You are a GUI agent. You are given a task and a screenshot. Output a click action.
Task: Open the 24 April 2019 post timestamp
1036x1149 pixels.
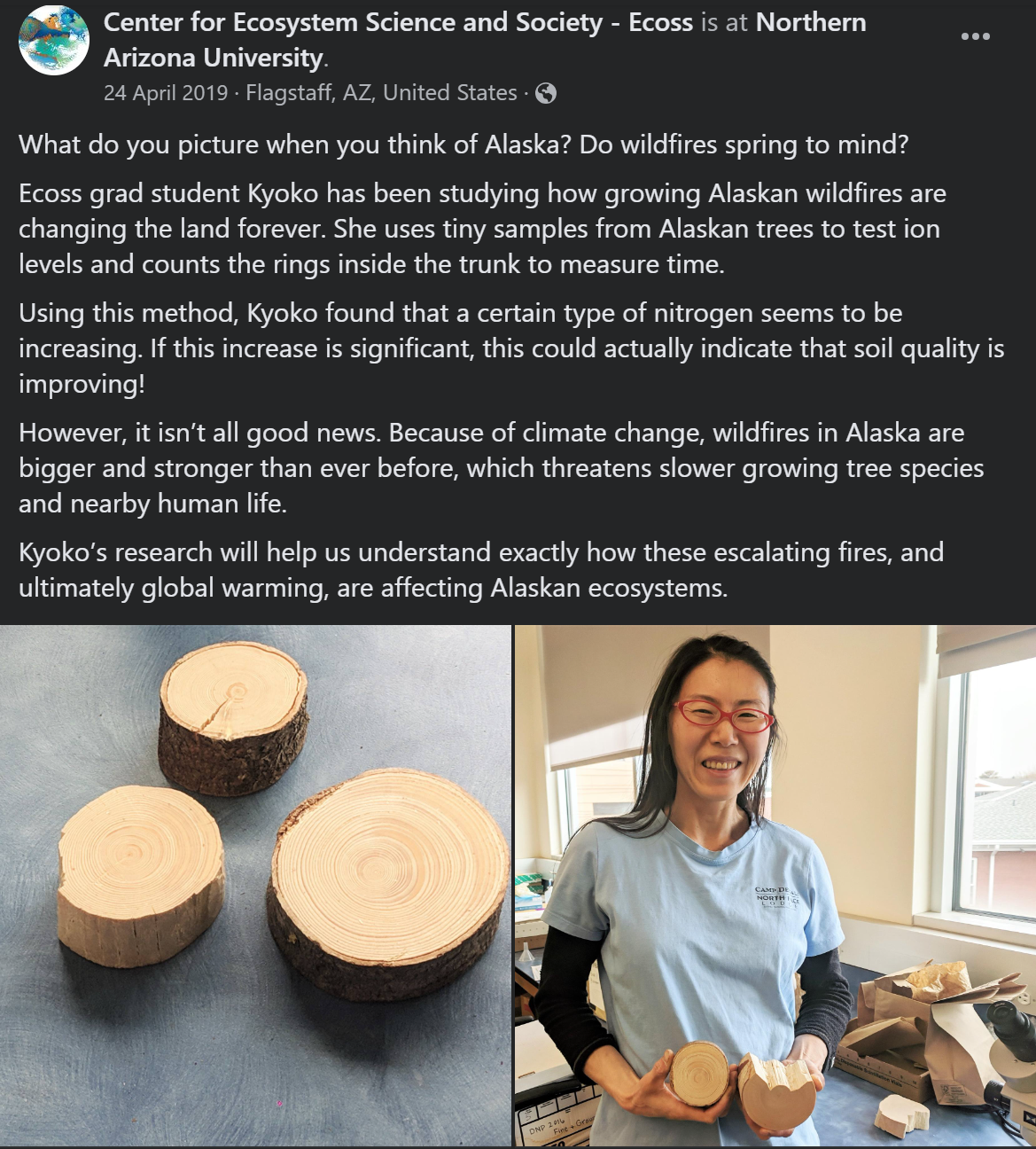click(166, 93)
